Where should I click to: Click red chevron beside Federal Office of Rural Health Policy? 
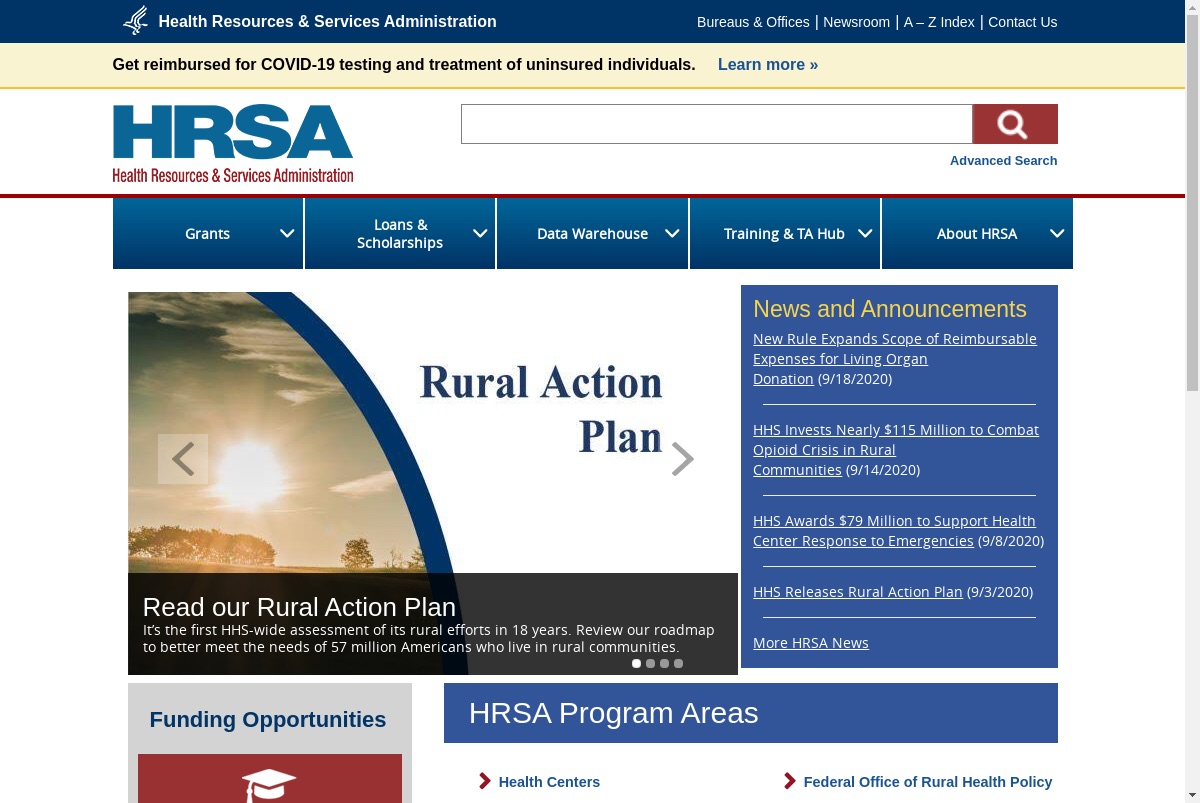click(x=790, y=781)
